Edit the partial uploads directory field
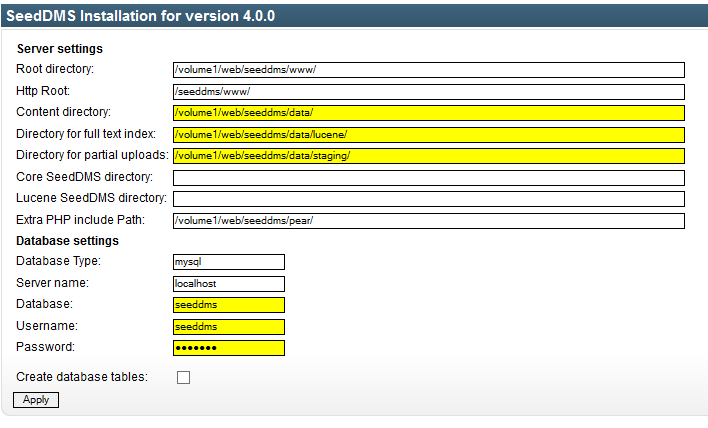 point(428,156)
